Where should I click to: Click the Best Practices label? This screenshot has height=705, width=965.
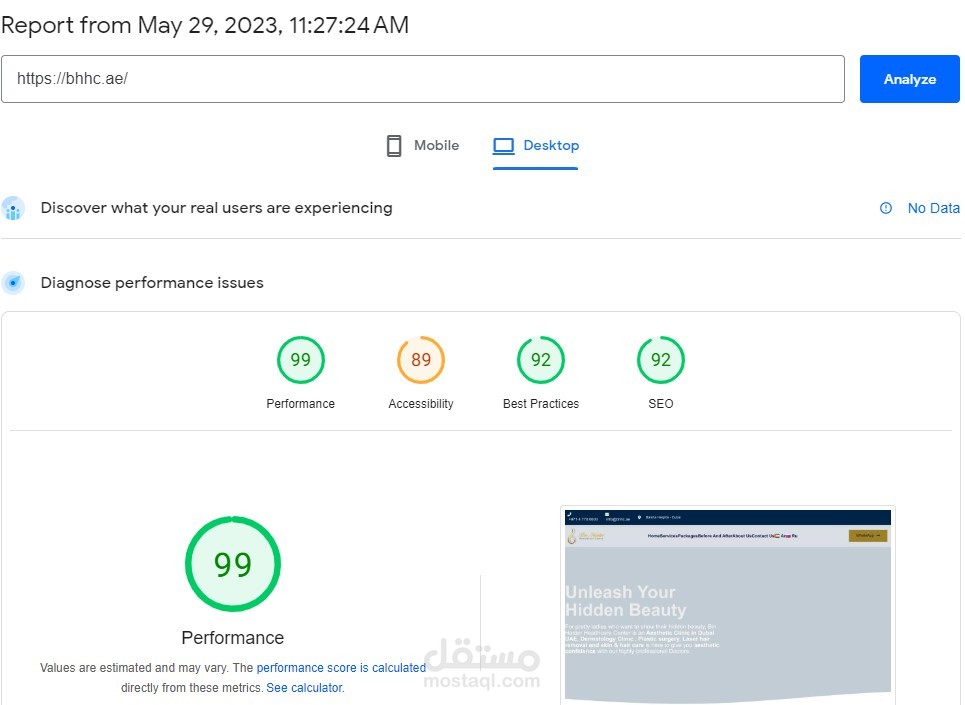(x=541, y=404)
